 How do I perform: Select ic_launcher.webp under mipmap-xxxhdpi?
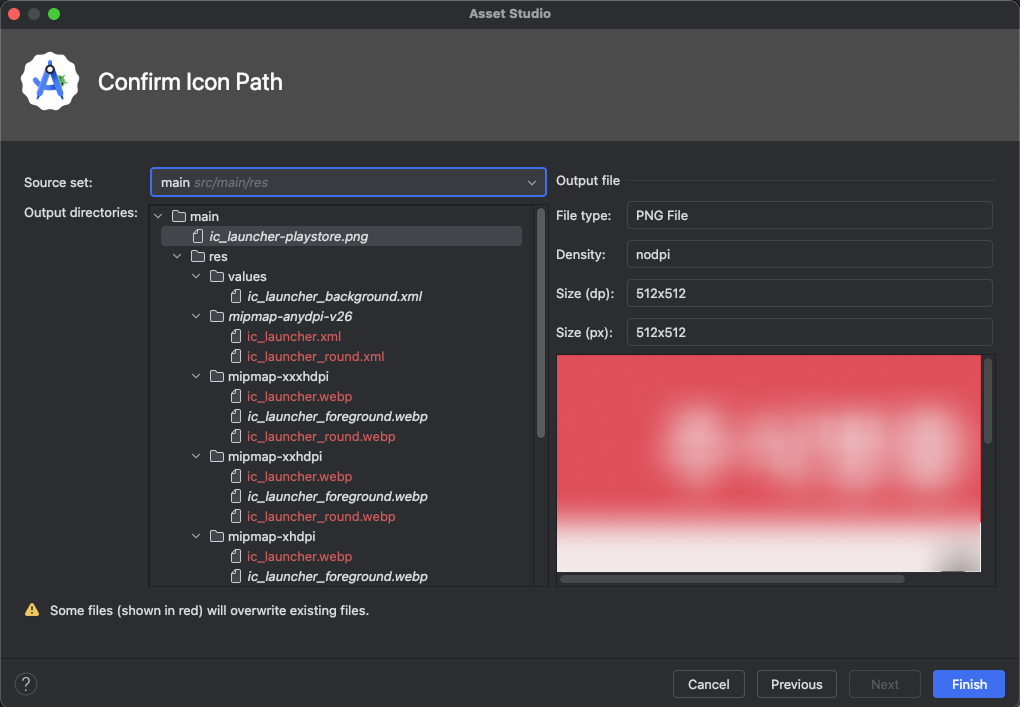[x=299, y=396]
